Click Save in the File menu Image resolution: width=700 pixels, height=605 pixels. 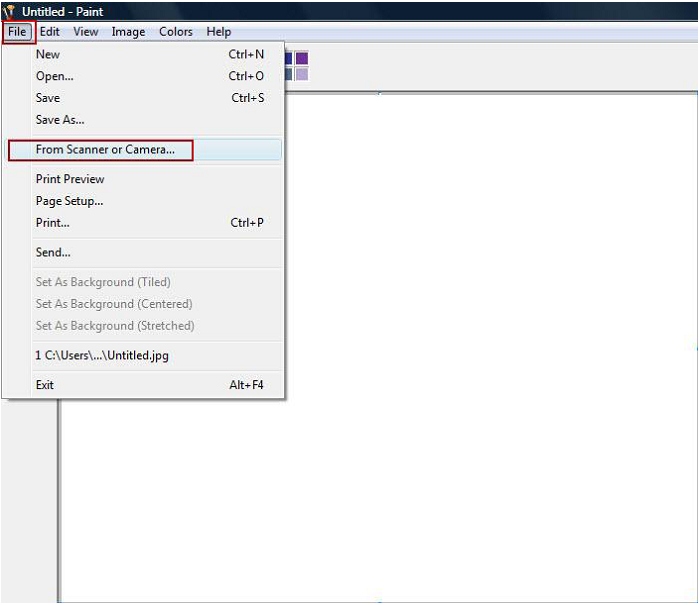(48, 98)
